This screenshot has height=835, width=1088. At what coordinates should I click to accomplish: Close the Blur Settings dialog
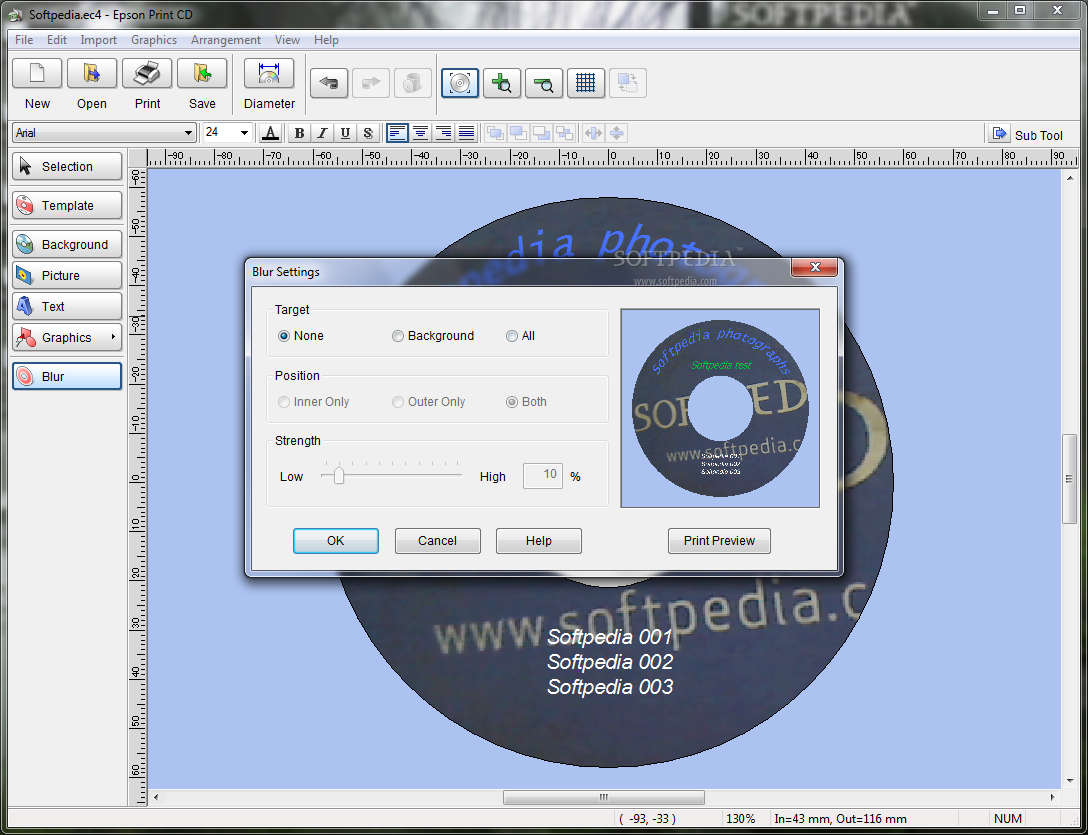tap(815, 267)
